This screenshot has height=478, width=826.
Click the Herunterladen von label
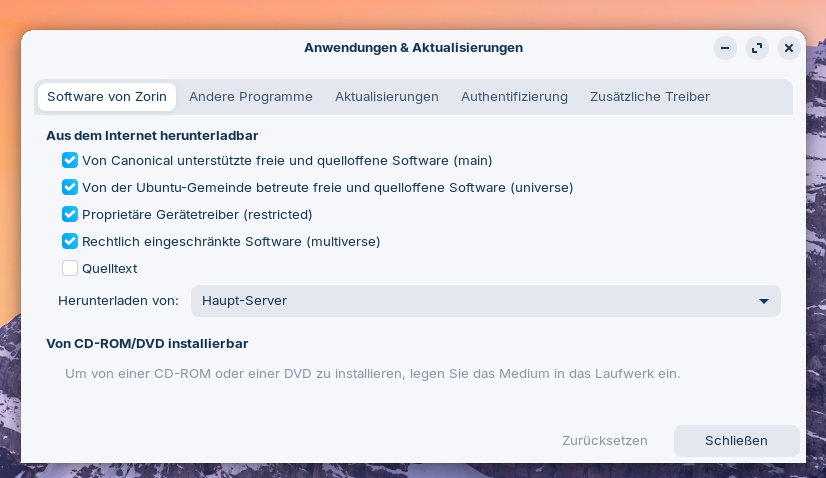(x=118, y=301)
